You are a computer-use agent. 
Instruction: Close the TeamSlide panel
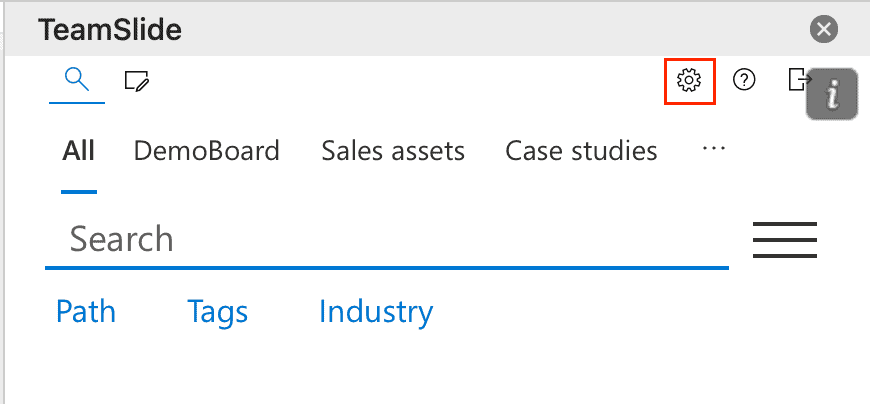(x=823, y=29)
